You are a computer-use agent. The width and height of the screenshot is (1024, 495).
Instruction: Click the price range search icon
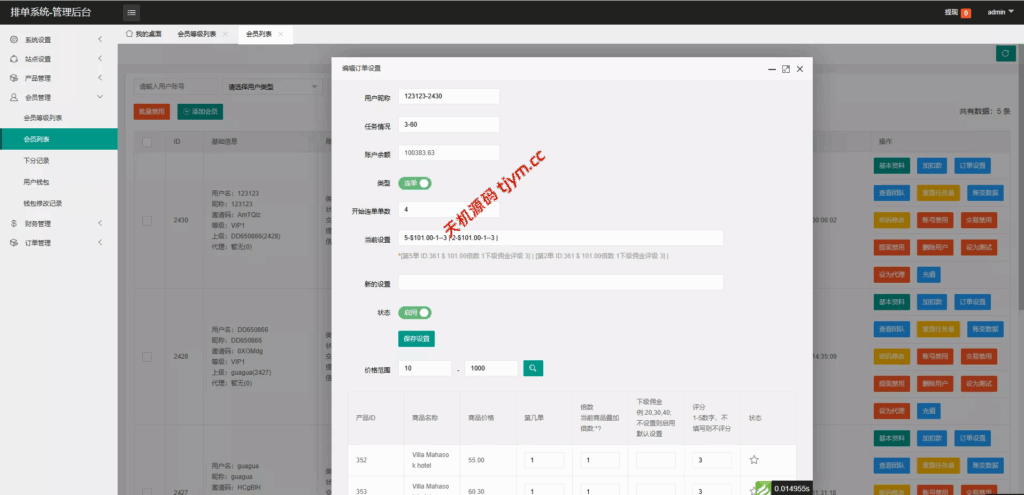533,368
